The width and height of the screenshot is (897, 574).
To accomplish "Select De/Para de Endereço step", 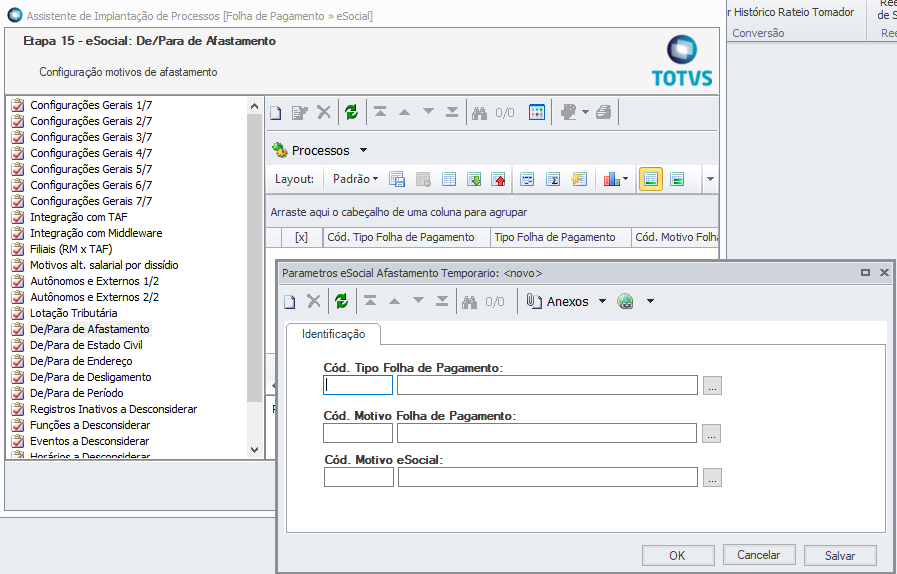I will [x=81, y=362].
